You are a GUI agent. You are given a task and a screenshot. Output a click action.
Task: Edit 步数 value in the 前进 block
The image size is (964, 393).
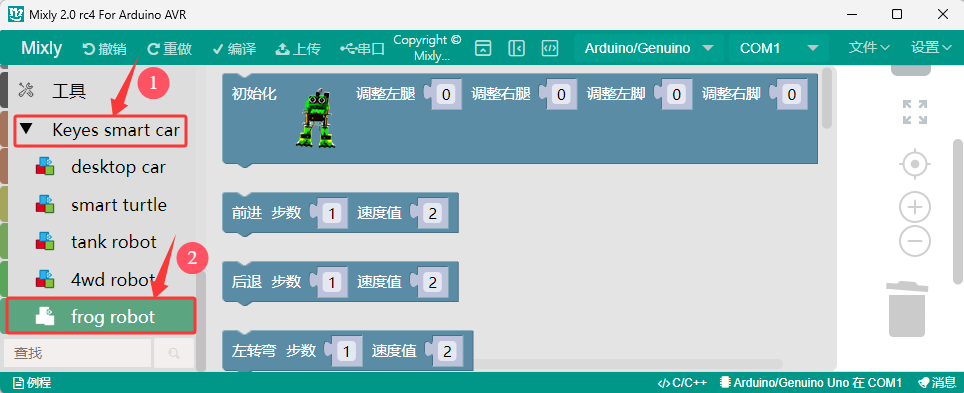coord(332,213)
